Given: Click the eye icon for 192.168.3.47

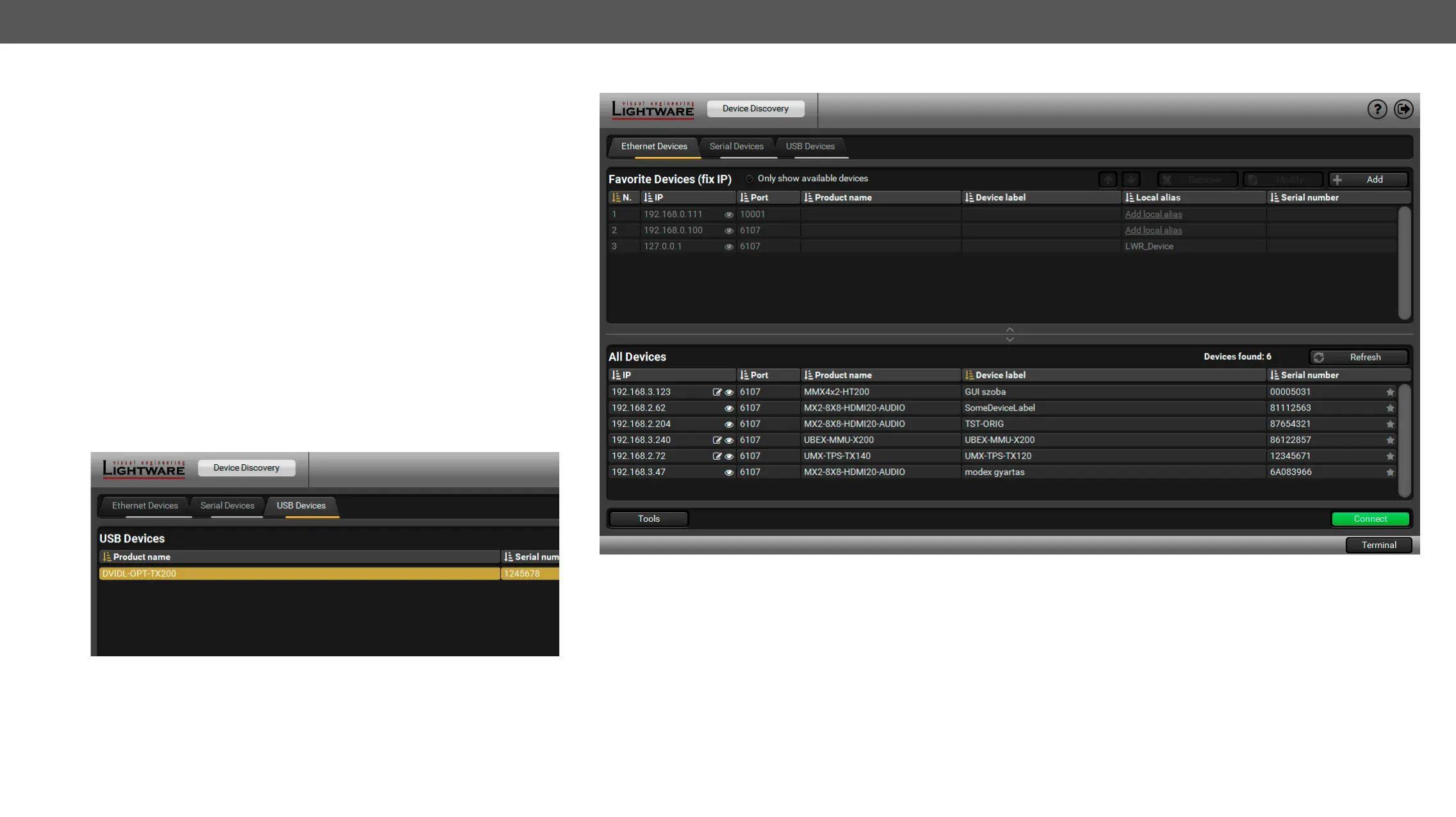Looking at the screenshot, I should [729, 472].
